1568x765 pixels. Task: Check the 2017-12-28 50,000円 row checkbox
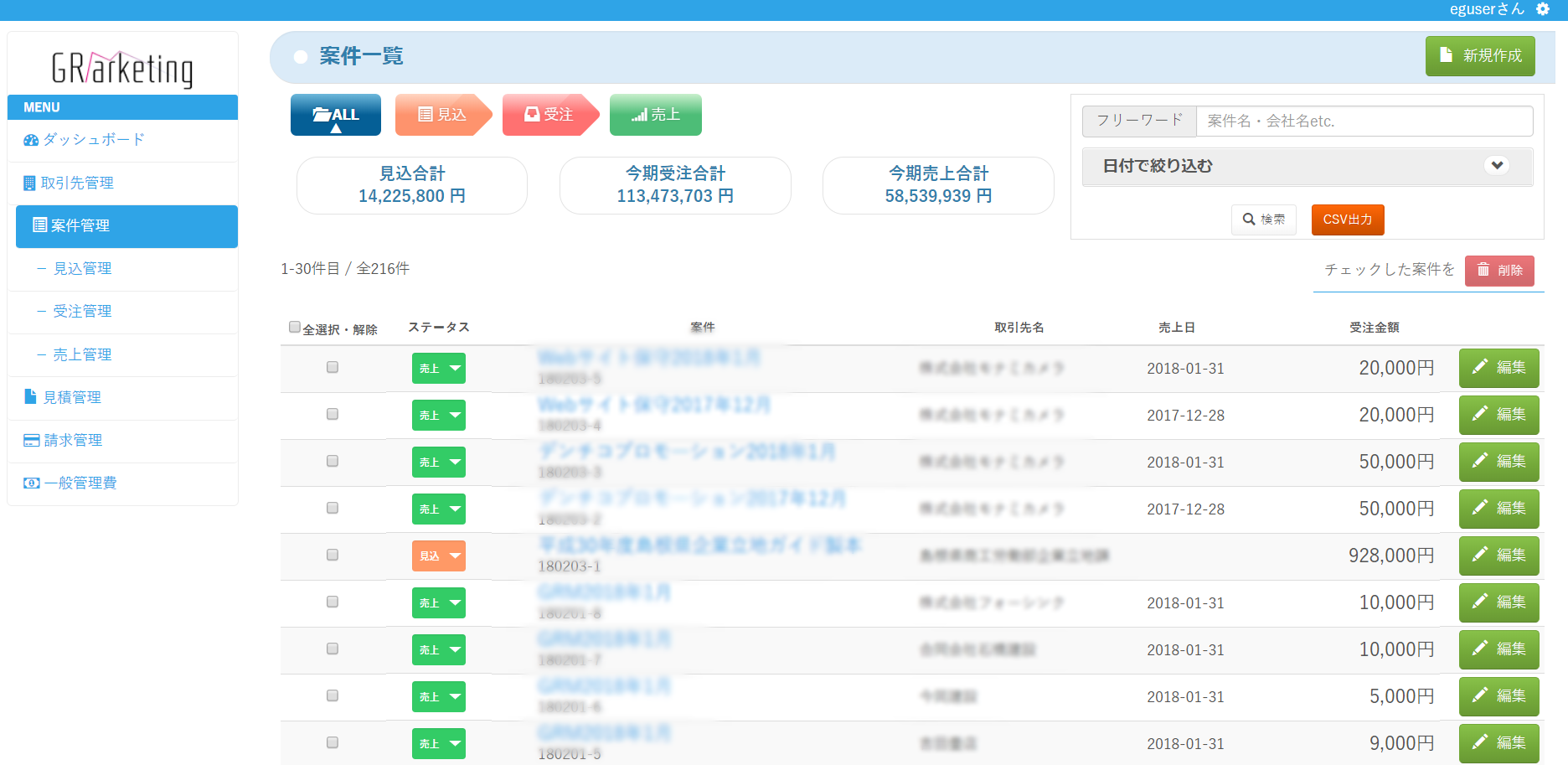(333, 508)
